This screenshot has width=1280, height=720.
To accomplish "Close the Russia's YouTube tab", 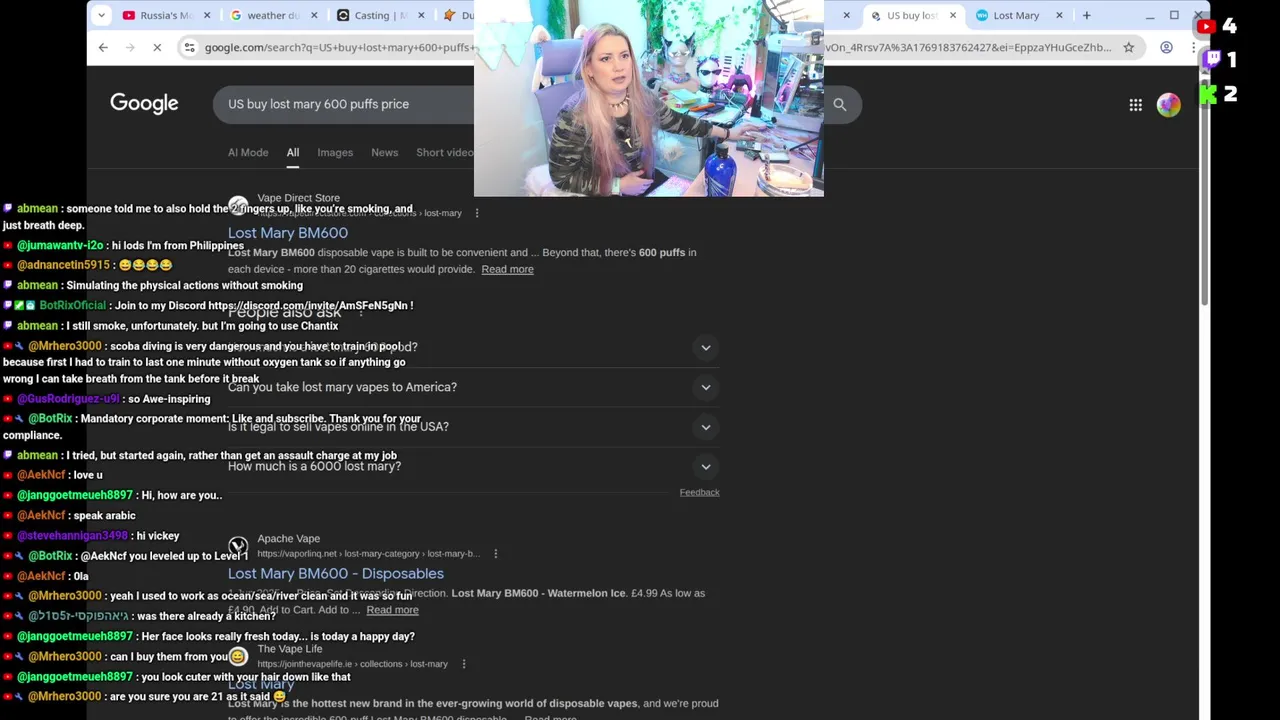I will click(x=207, y=15).
